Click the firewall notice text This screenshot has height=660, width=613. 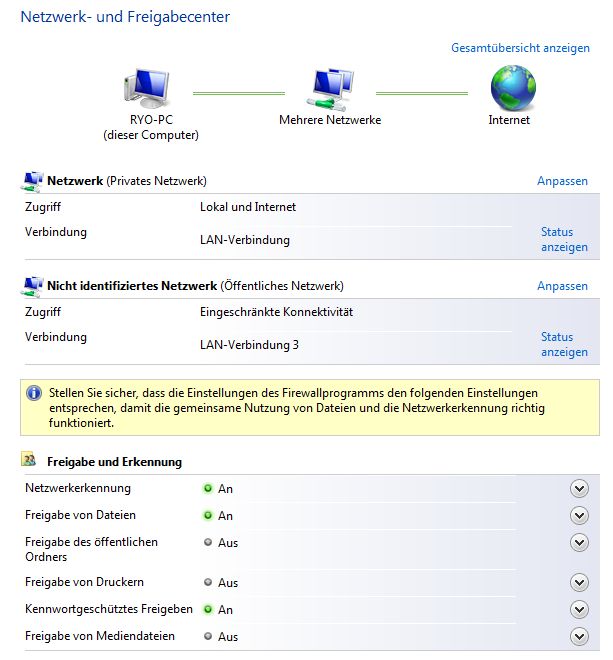coord(296,407)
